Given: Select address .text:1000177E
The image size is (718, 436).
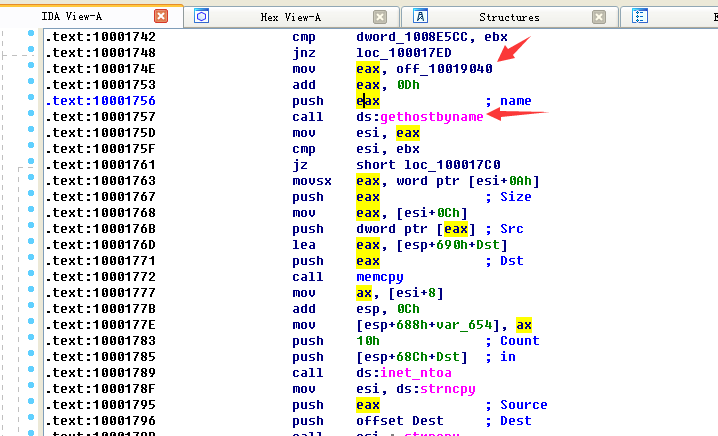Looking at the screenshot, I should point(100,325).
